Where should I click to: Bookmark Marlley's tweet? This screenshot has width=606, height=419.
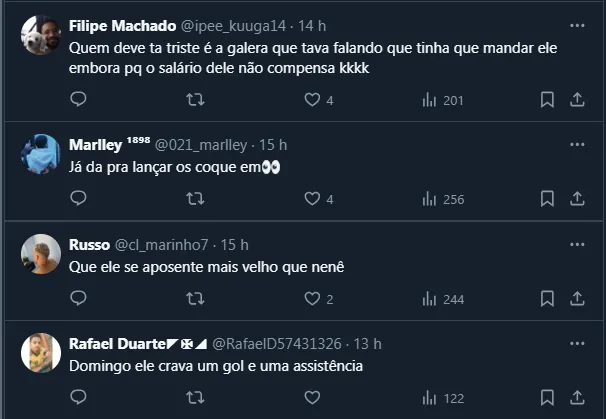tap(547, 199)
